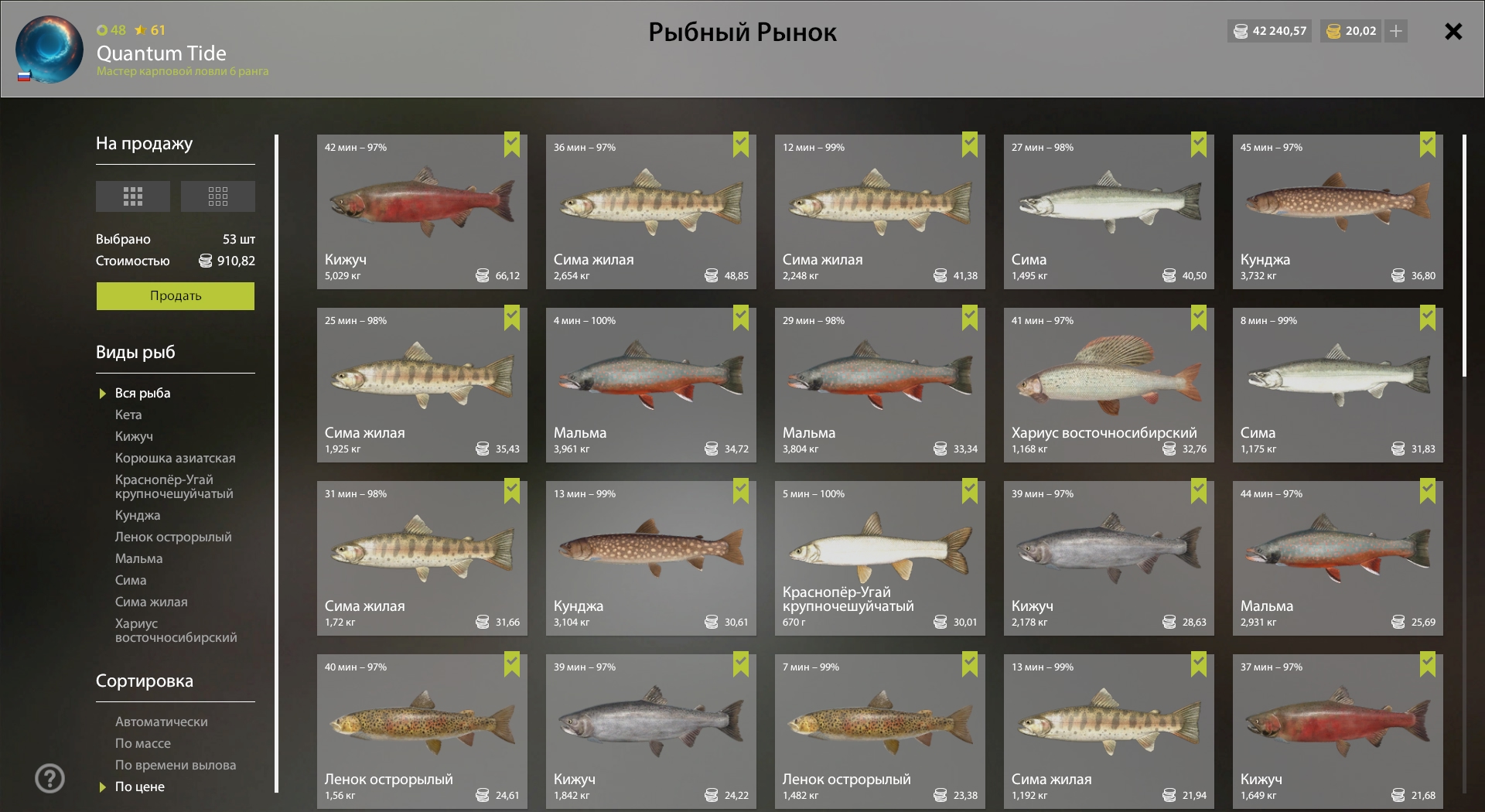Deselect the Кижуч 5,029 кг bookmark checkmark

tap(512, 145)
